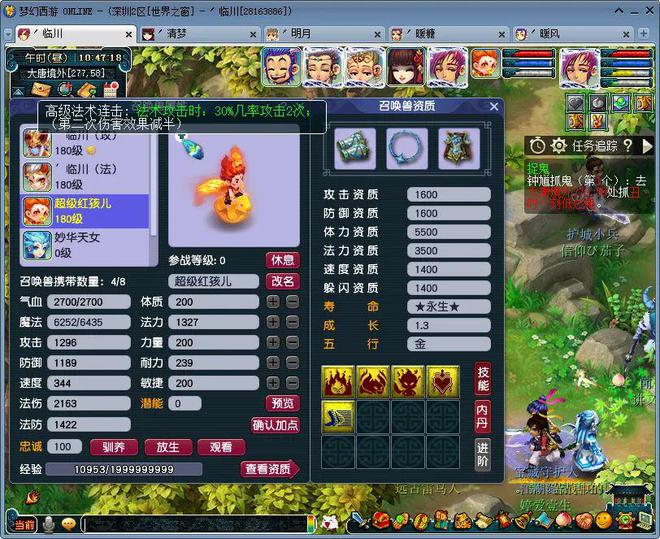Image resolution: width=660 pixels, height=539 pixels.
Task: Open the 技能 side tab
Action: coord(483,378)
